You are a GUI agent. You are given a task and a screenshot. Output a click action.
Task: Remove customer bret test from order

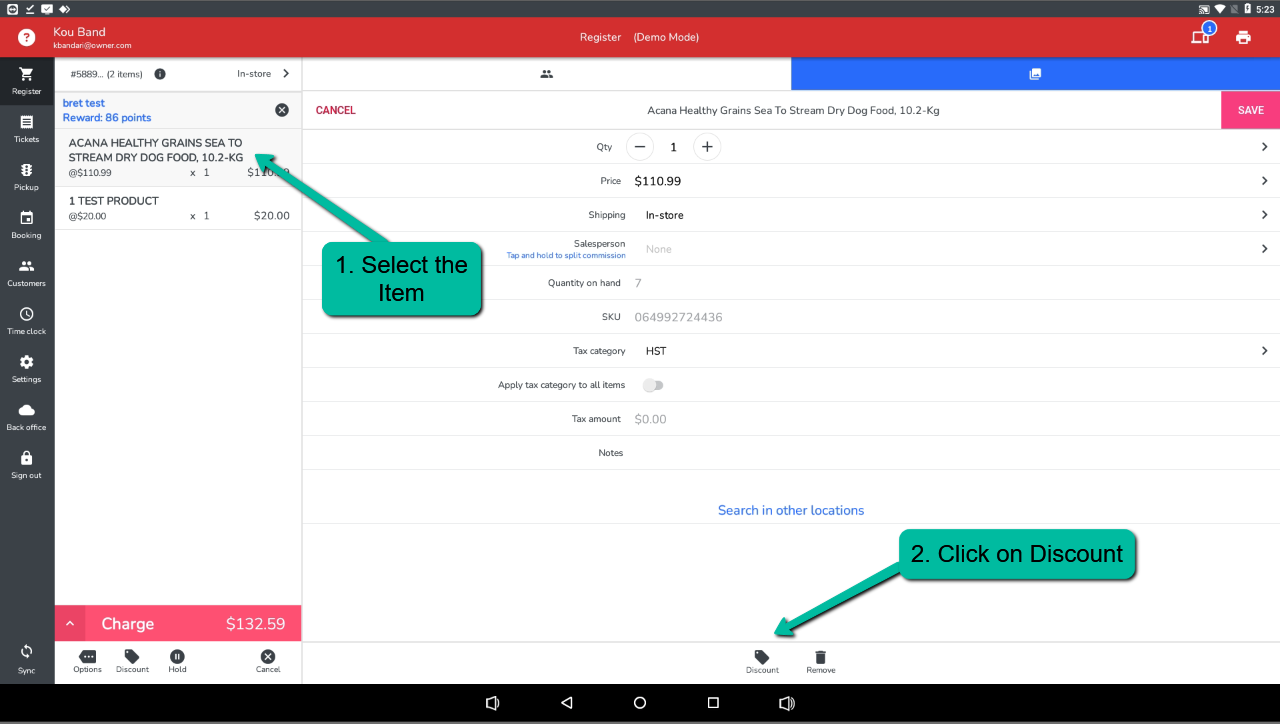click(282, 110)
